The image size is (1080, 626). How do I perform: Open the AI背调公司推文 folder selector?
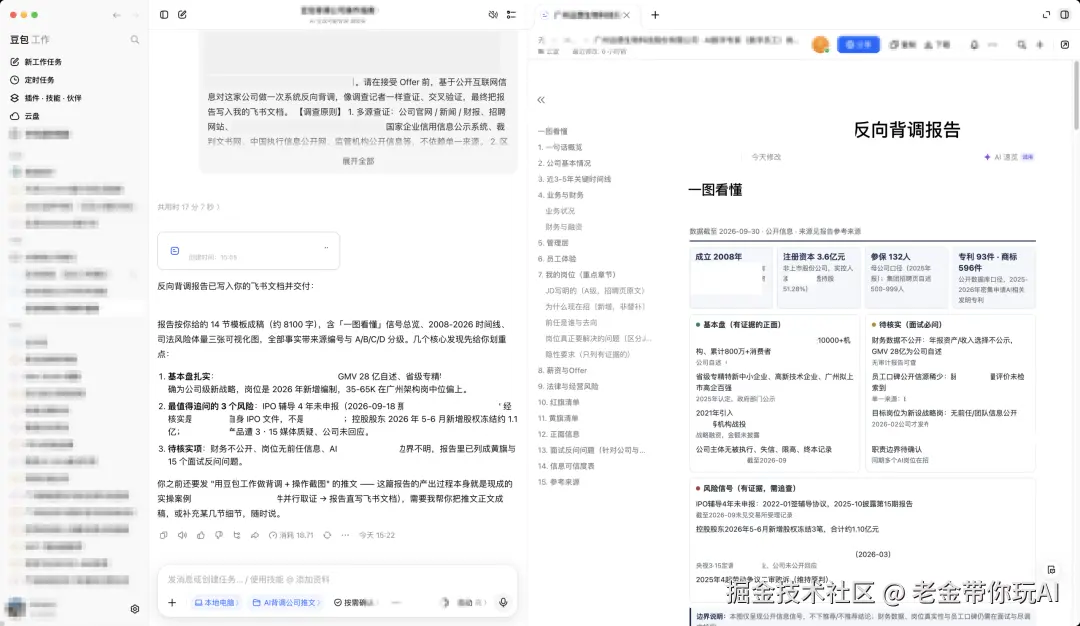pos(287,603)
